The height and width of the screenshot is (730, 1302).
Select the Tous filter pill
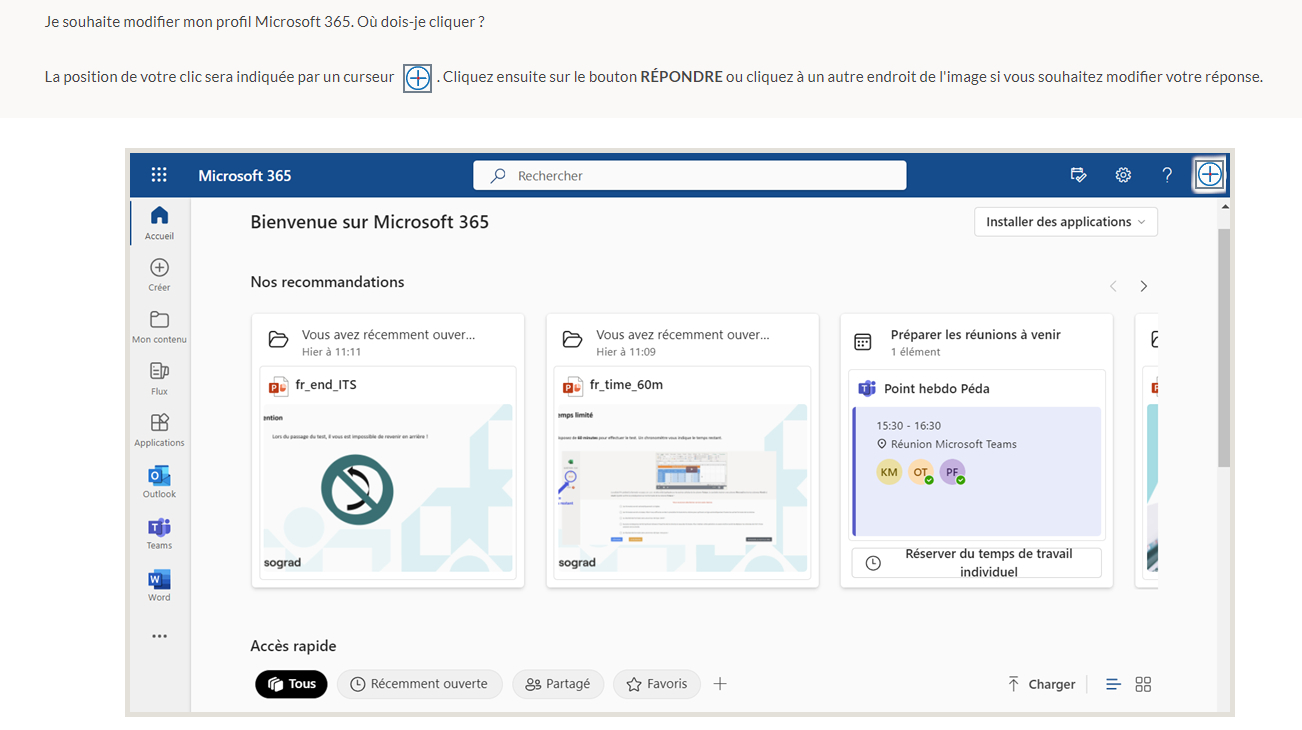coord(291,684)
